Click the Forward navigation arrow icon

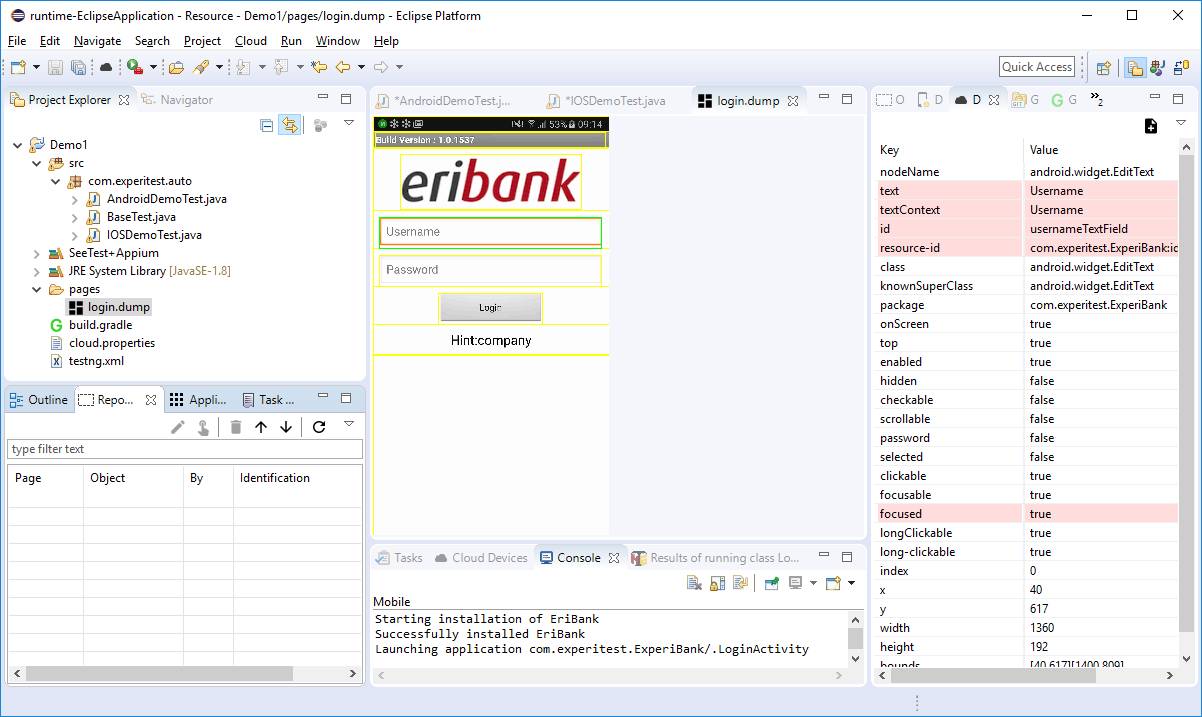pyautogui.click(x=381, y=67)
